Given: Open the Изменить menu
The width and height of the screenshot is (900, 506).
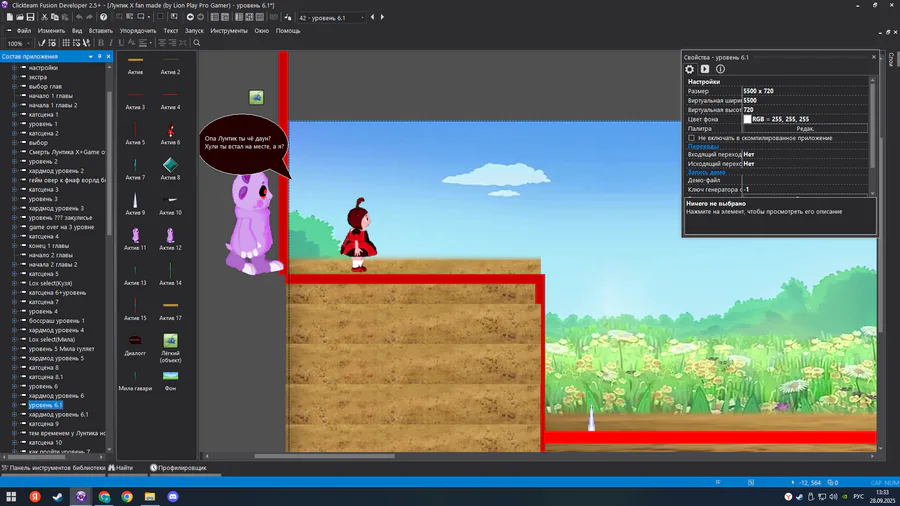Looking at the screenshot, I should point(51,31).
